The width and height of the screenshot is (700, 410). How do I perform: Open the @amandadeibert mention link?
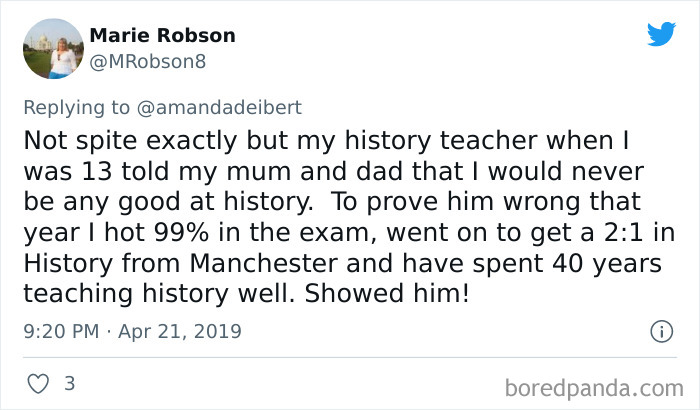(219, 108)
